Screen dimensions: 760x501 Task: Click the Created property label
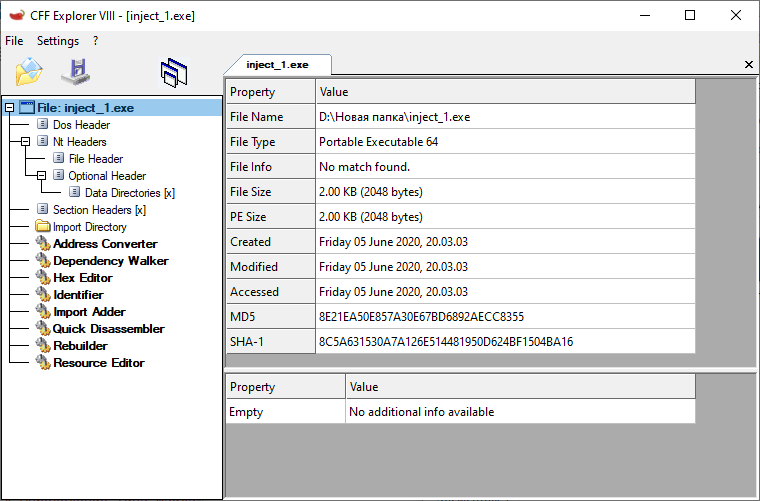[250, 242]
